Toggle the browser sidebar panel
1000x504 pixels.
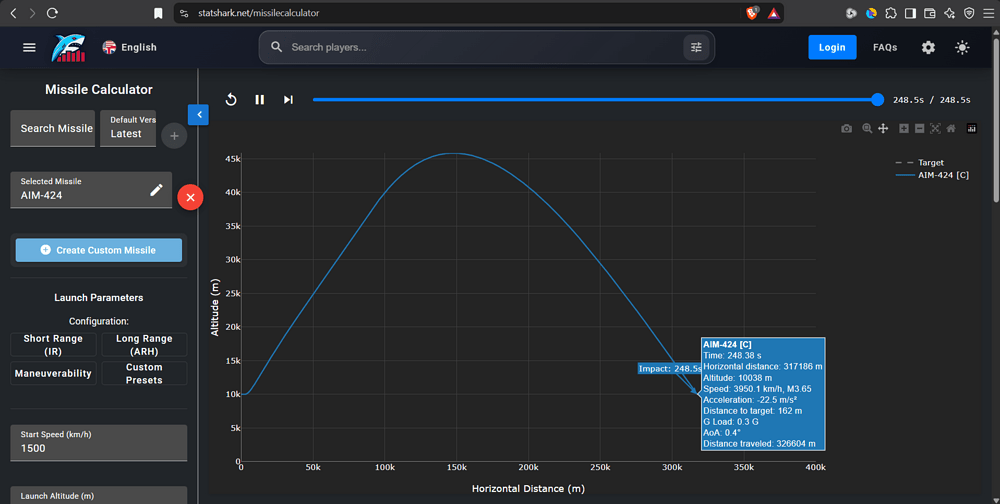coord(910,13)
